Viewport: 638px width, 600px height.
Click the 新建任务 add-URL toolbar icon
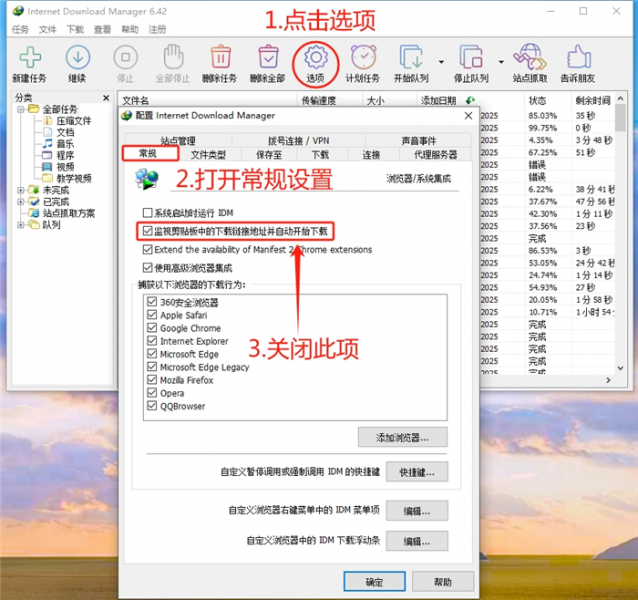(30, 57)
